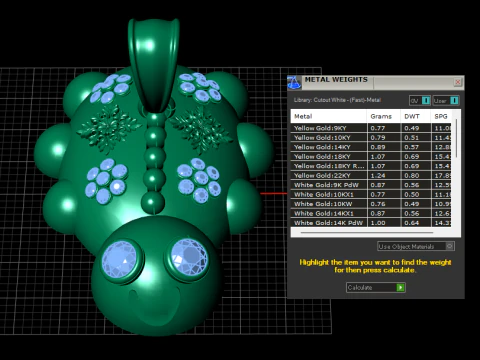The image size is (480, 360).
Task: Select the Yellow Gold:18KY row
Action: [371, 156]
